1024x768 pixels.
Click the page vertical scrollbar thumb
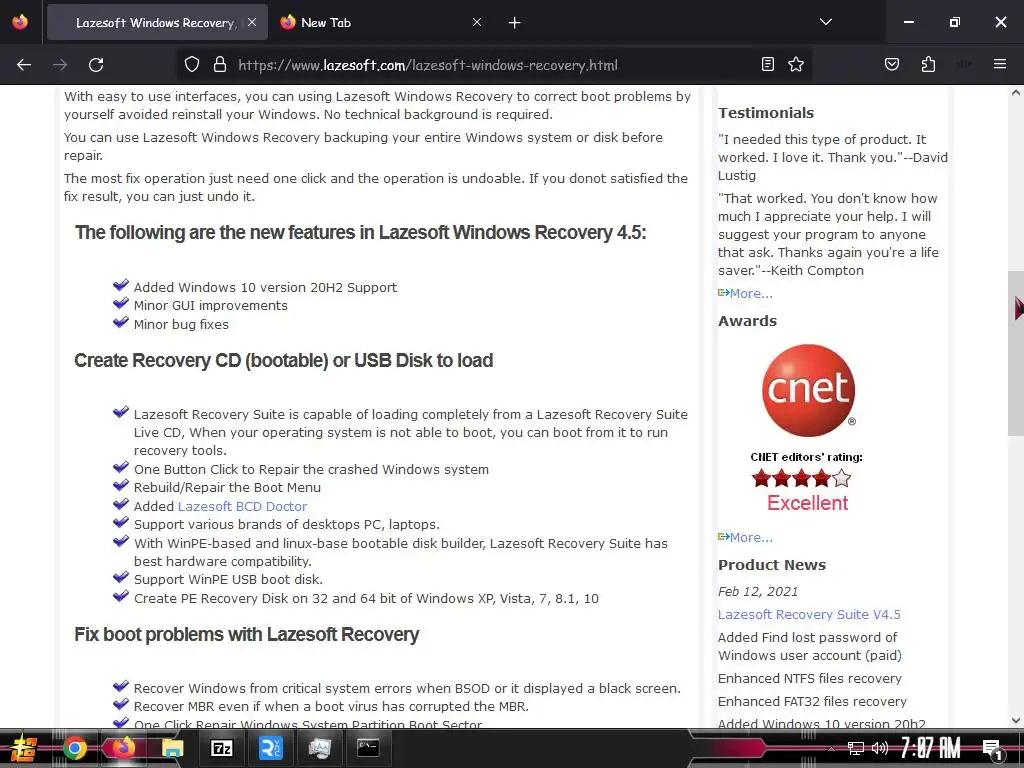click(x=1015, y=353)
